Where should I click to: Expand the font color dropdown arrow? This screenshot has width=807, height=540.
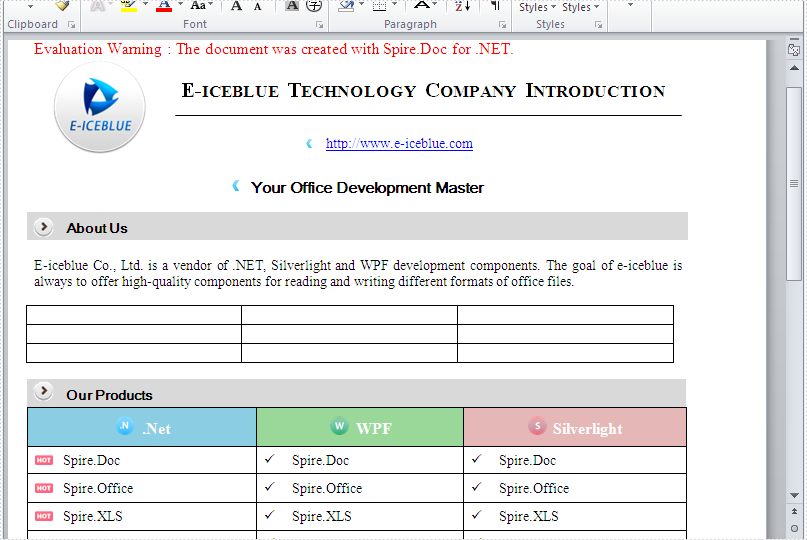click(181, 5)
